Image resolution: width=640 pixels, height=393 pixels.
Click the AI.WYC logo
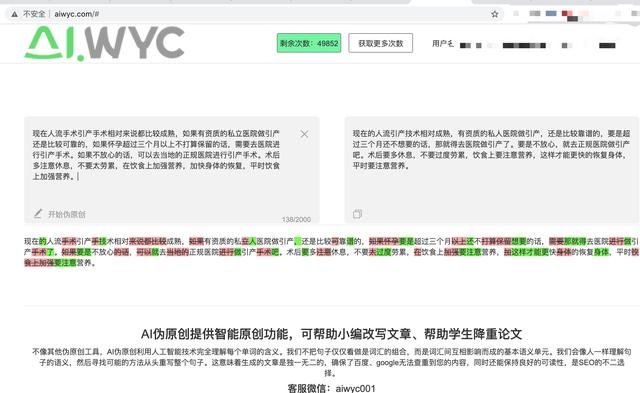pyautogui.click(x=104, y=44)
